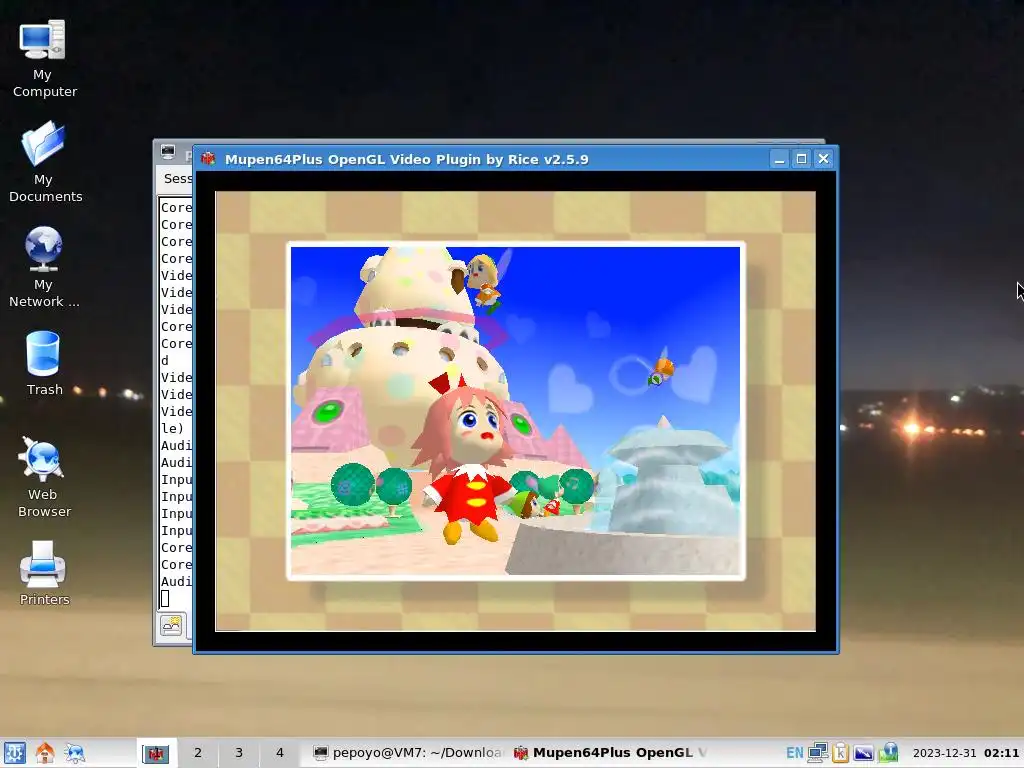Click the terminal window title icon

[x=168, y=152]
